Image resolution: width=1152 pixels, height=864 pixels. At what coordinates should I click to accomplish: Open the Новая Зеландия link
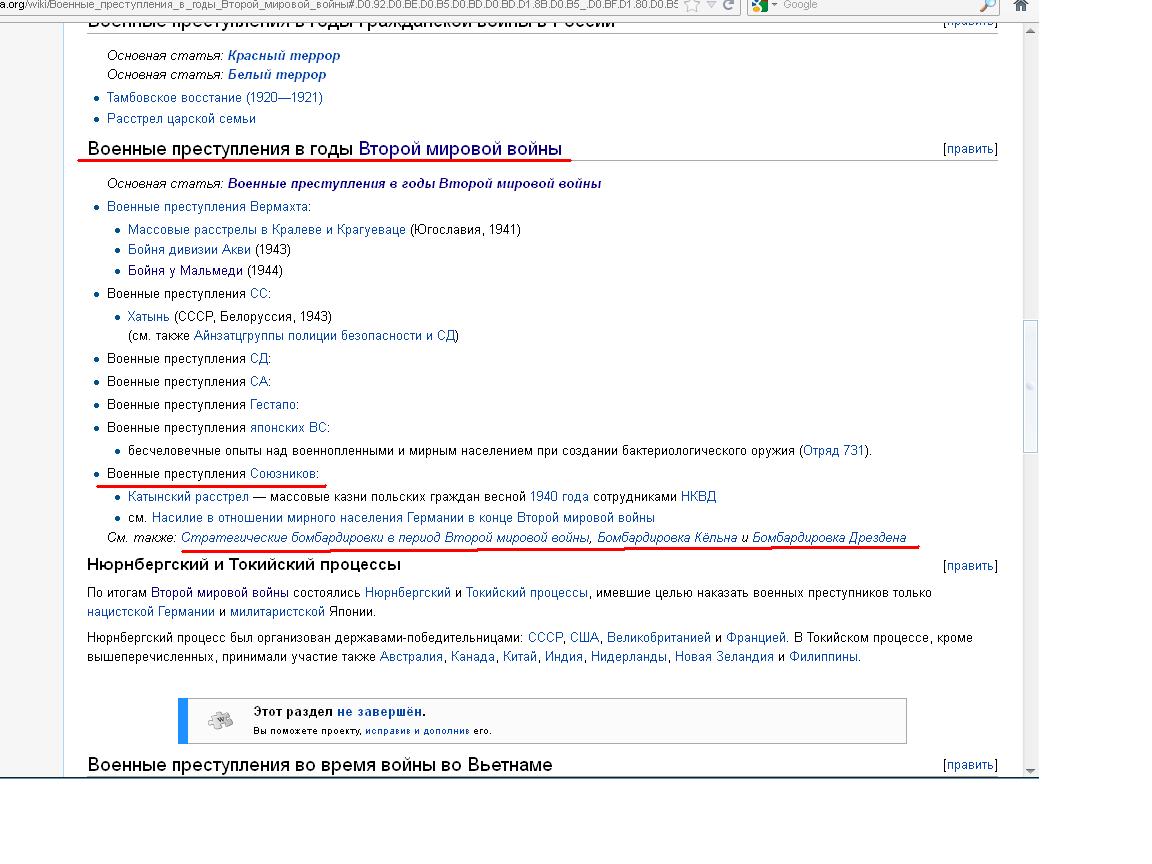pyautogui.click(x=724, y=656)
